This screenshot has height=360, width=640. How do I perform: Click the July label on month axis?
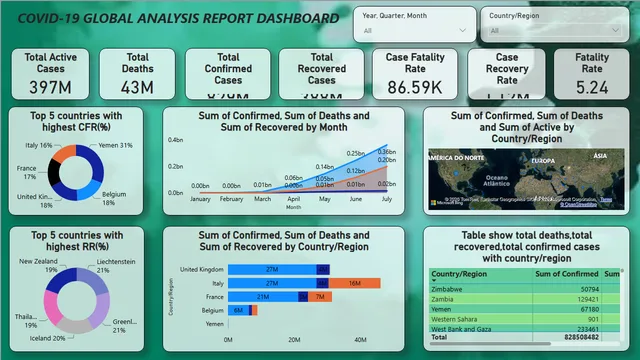click(387, 199)
